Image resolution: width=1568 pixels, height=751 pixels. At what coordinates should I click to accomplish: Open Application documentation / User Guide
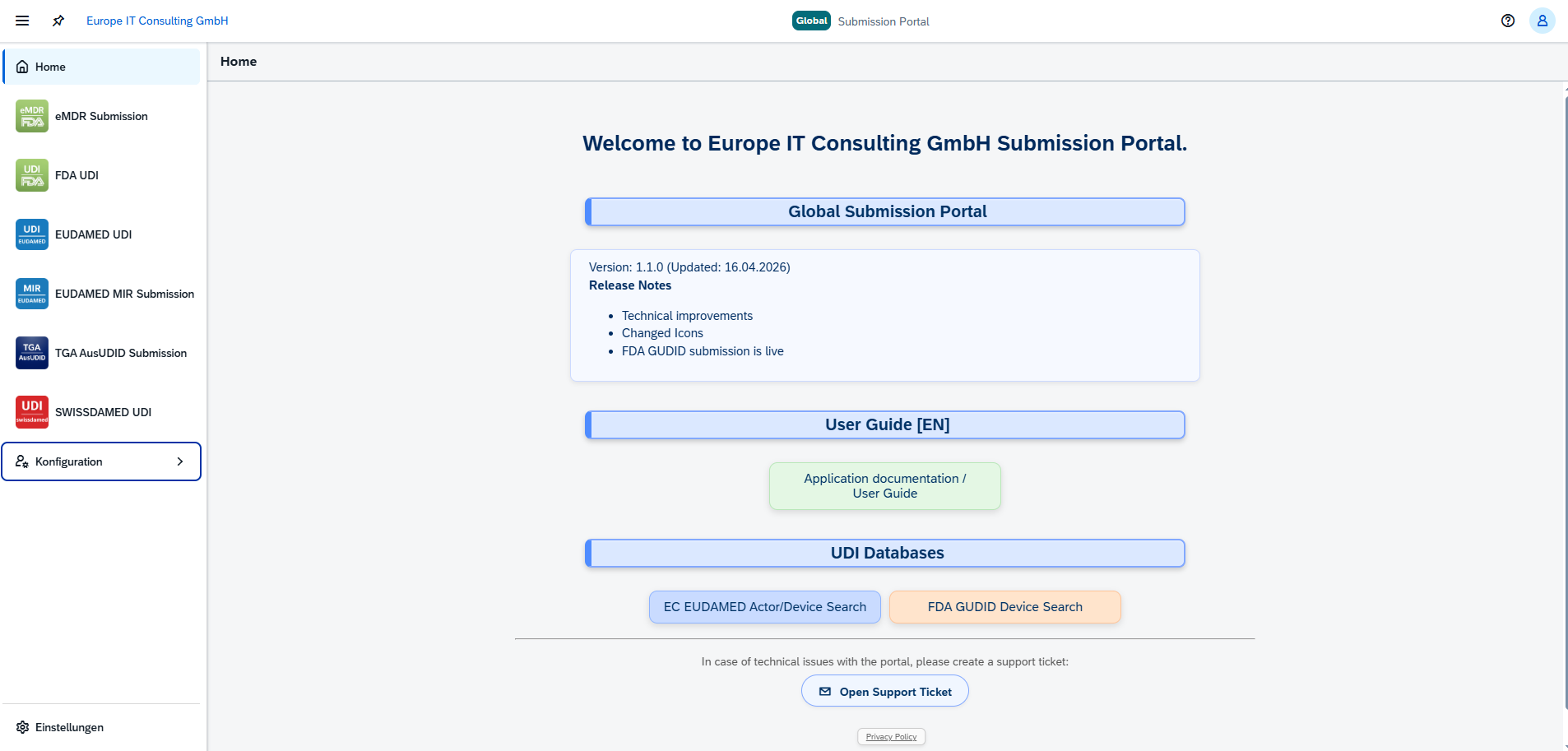(x=884, y=486)
